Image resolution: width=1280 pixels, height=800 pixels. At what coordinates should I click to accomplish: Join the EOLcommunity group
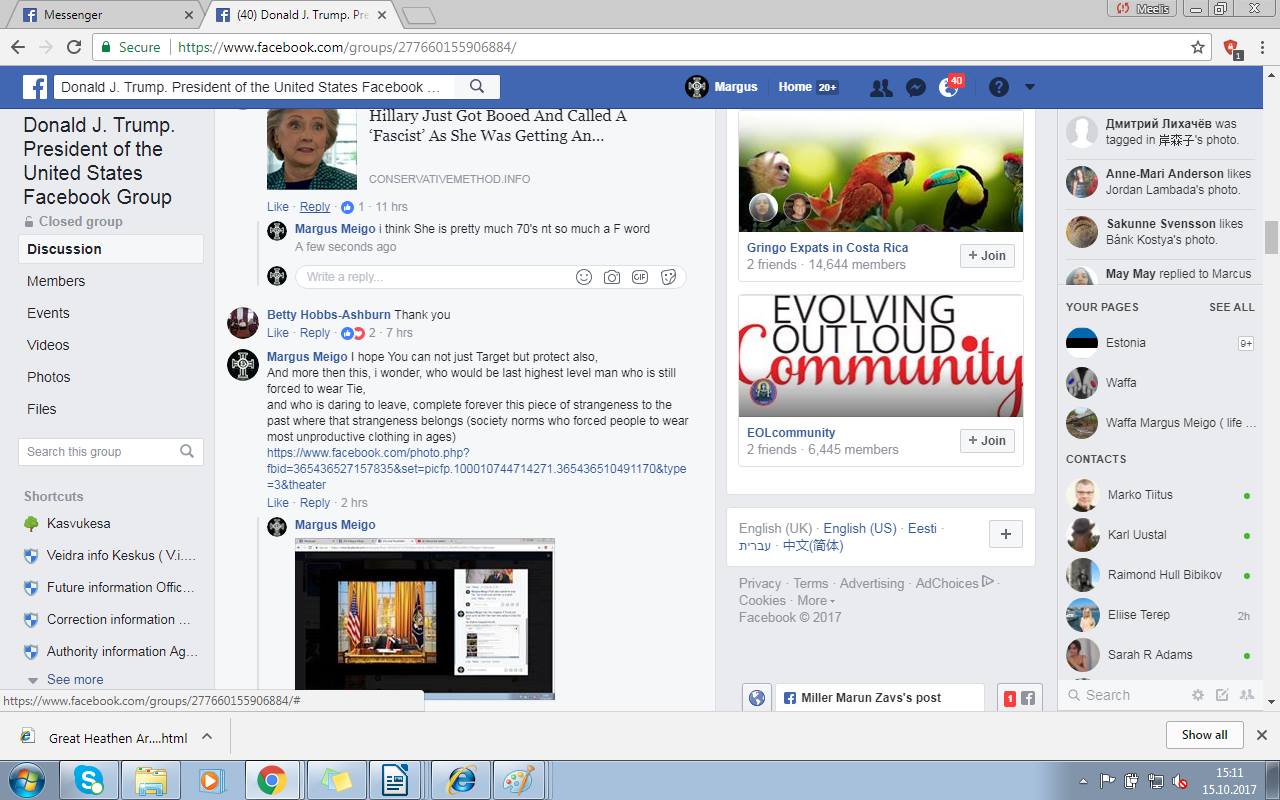click(x=987, y=441)
